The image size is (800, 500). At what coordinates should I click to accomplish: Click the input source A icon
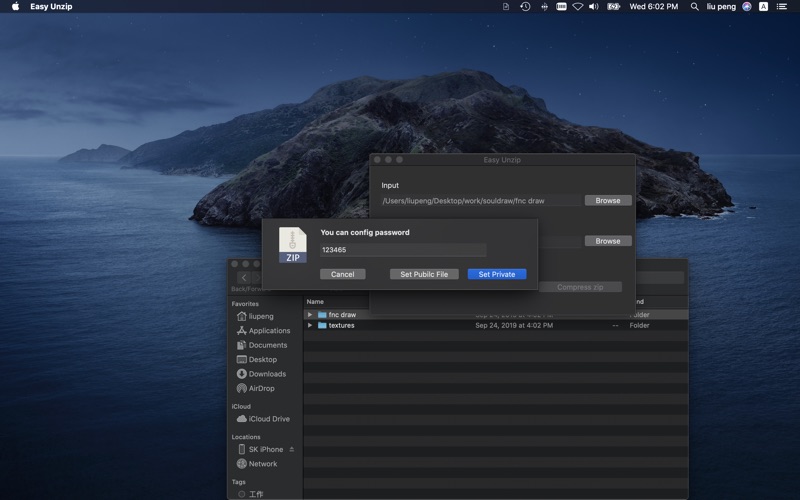point(763,7)
